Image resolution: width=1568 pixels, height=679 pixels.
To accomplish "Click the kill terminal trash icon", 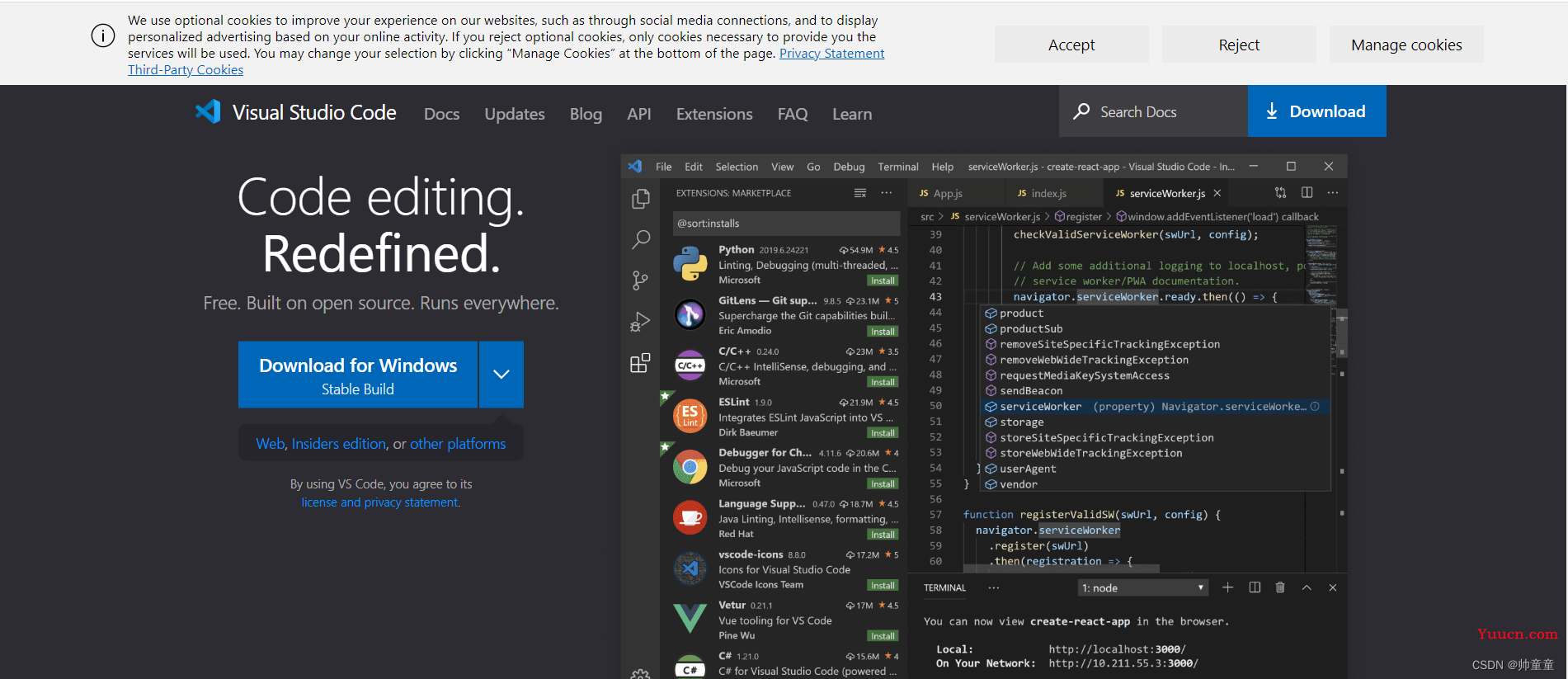I will [1280, 587].
